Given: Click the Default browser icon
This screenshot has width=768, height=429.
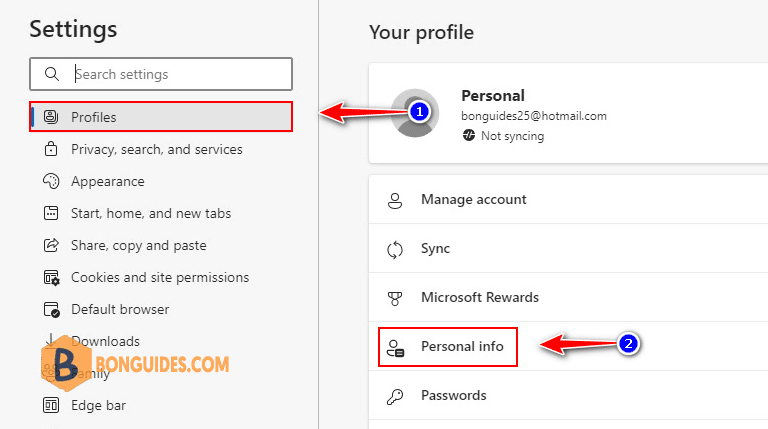Looking at the screenshot, I should pos(51,309).
